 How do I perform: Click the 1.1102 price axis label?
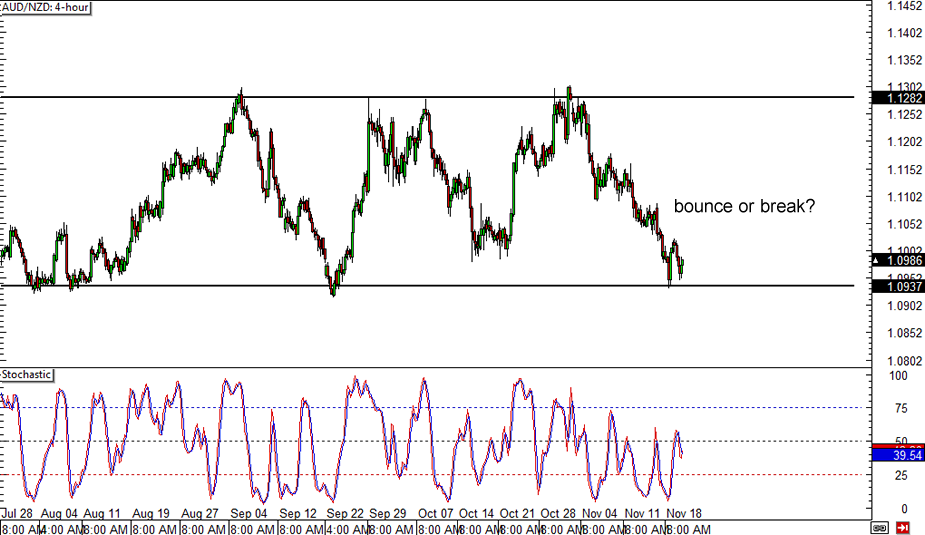(x=904, y=197)
